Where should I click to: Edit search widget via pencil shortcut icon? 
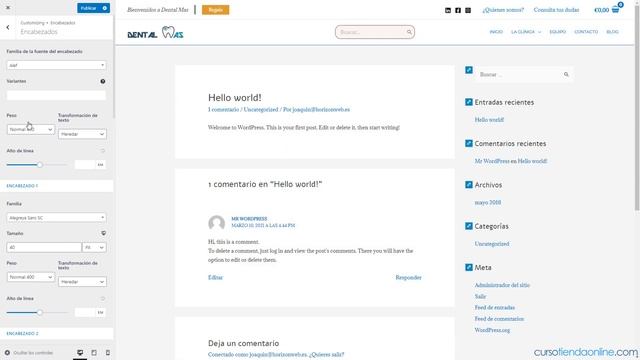(469, 70)
